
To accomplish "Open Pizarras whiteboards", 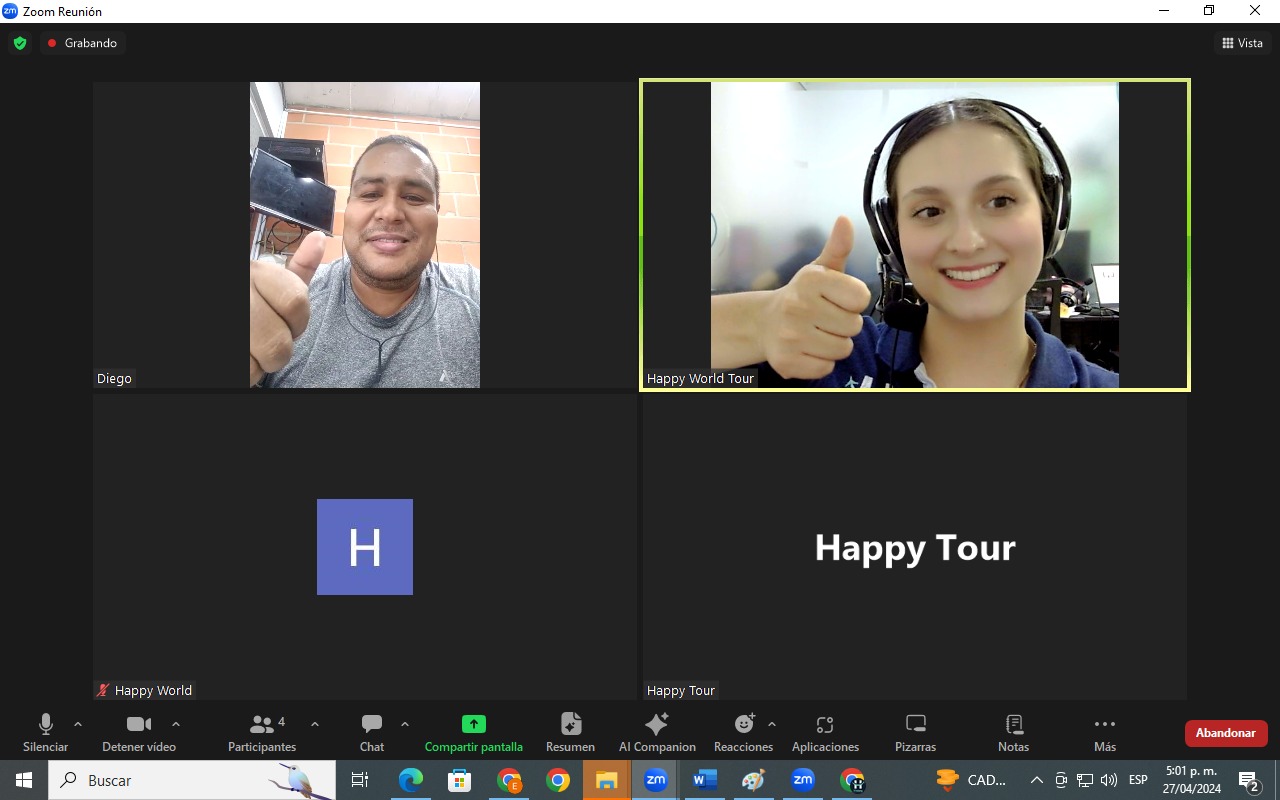I will [915, 733].
